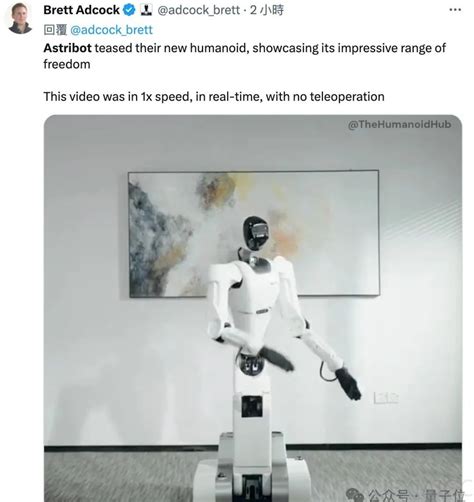The width and height of the screenshot is (474, 502).
Task: Click the @adcock_brett reply mention link
Action: click(111, 30)
